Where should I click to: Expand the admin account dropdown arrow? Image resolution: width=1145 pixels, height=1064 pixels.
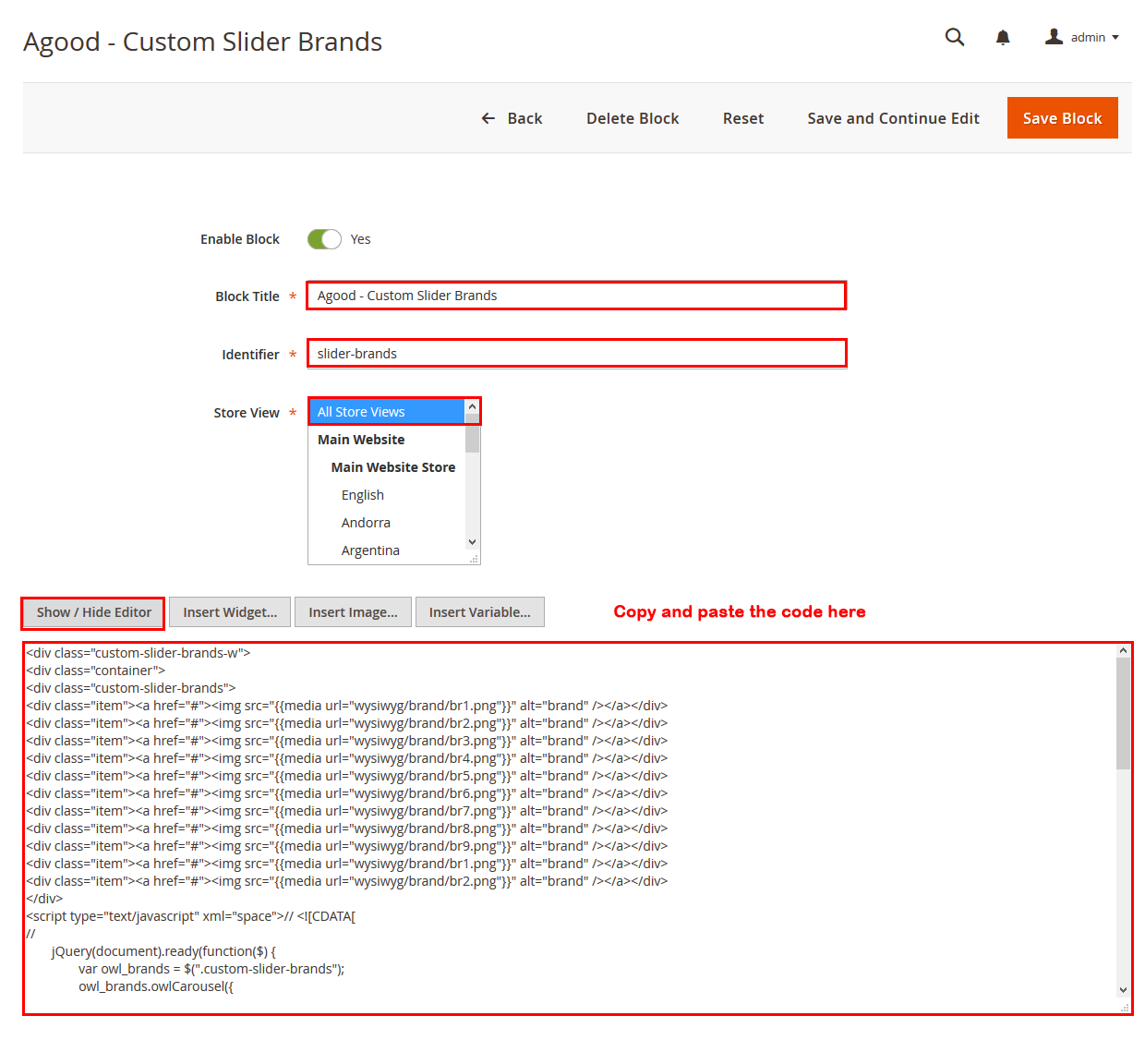click(x=1115, y=38)
